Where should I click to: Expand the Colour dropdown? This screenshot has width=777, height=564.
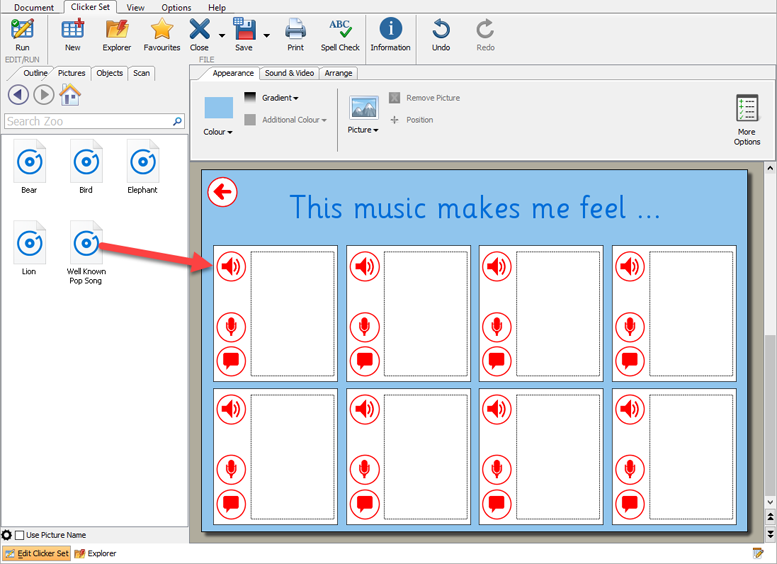pyautogui.click(x=218, y=132)
